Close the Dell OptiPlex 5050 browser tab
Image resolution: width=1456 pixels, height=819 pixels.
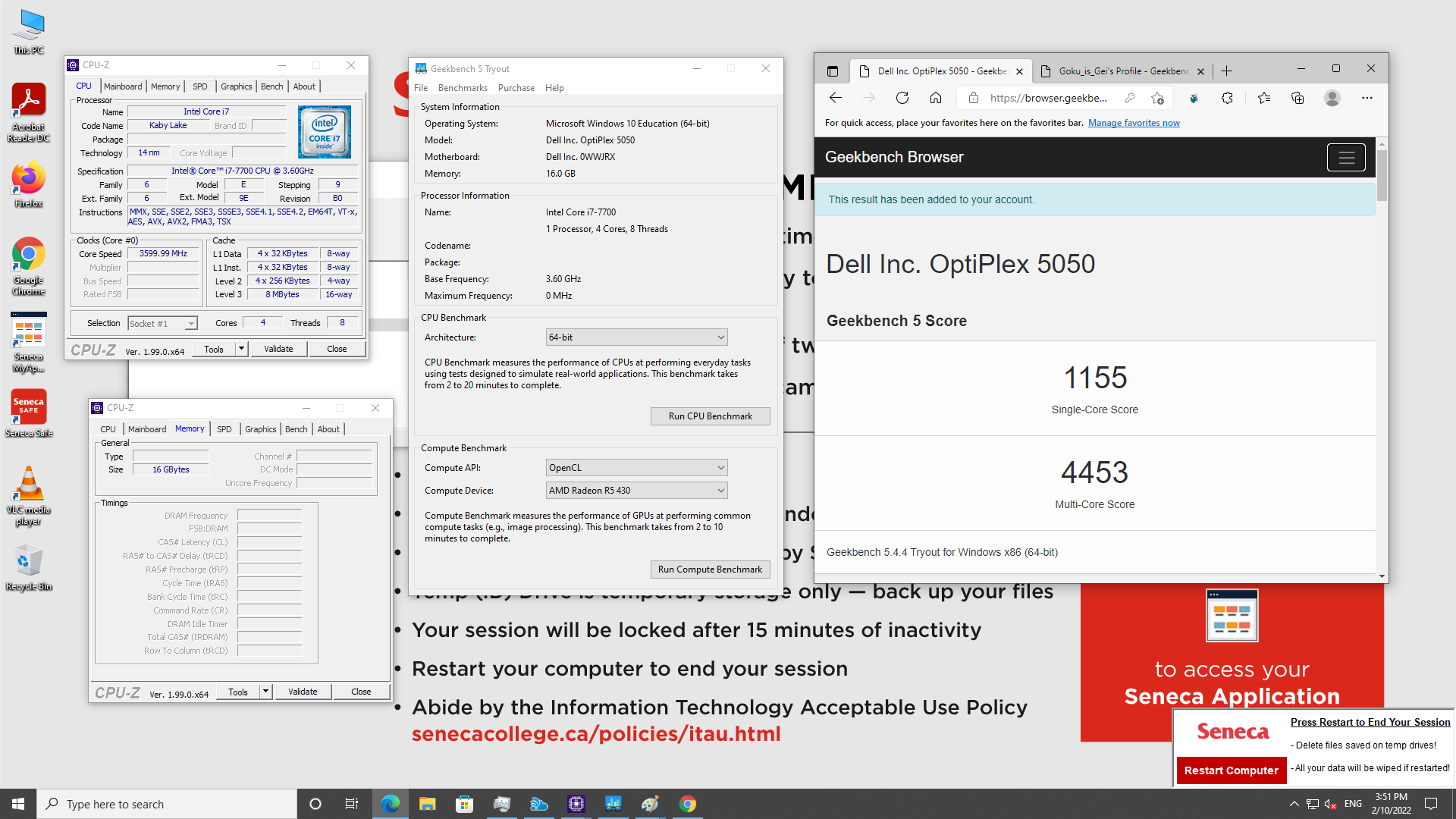coord(1019,72)
